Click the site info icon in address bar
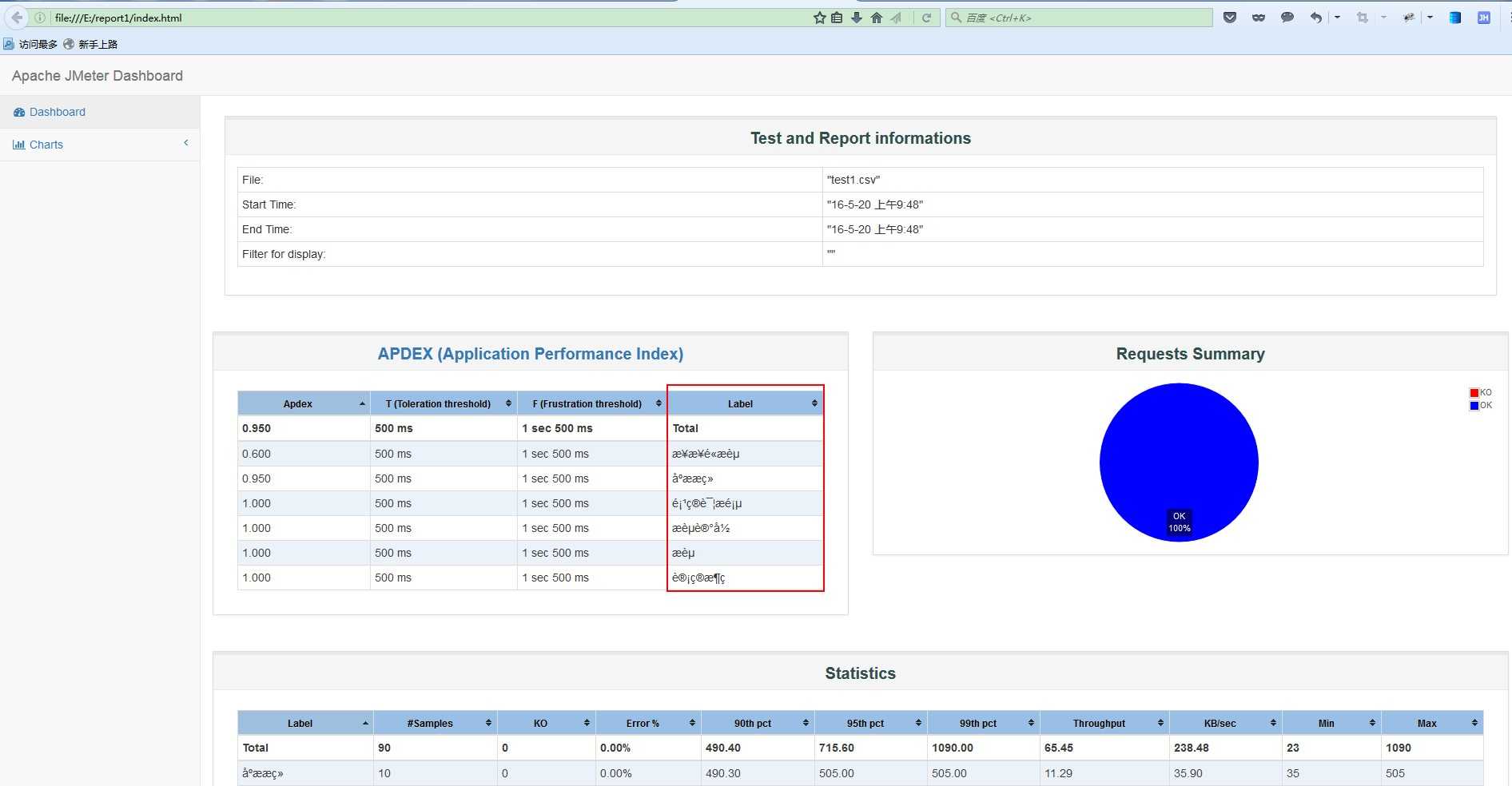 tap(40, 18)
